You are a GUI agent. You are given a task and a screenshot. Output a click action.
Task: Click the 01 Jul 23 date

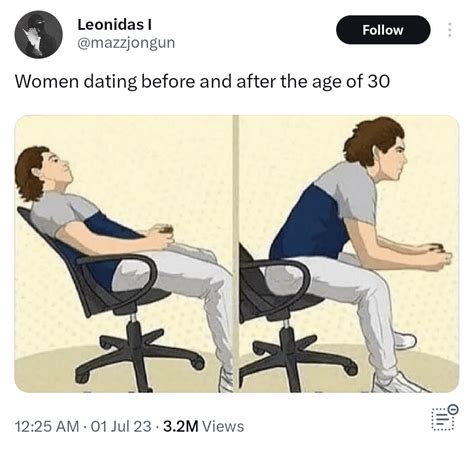[x=121, y=426]
